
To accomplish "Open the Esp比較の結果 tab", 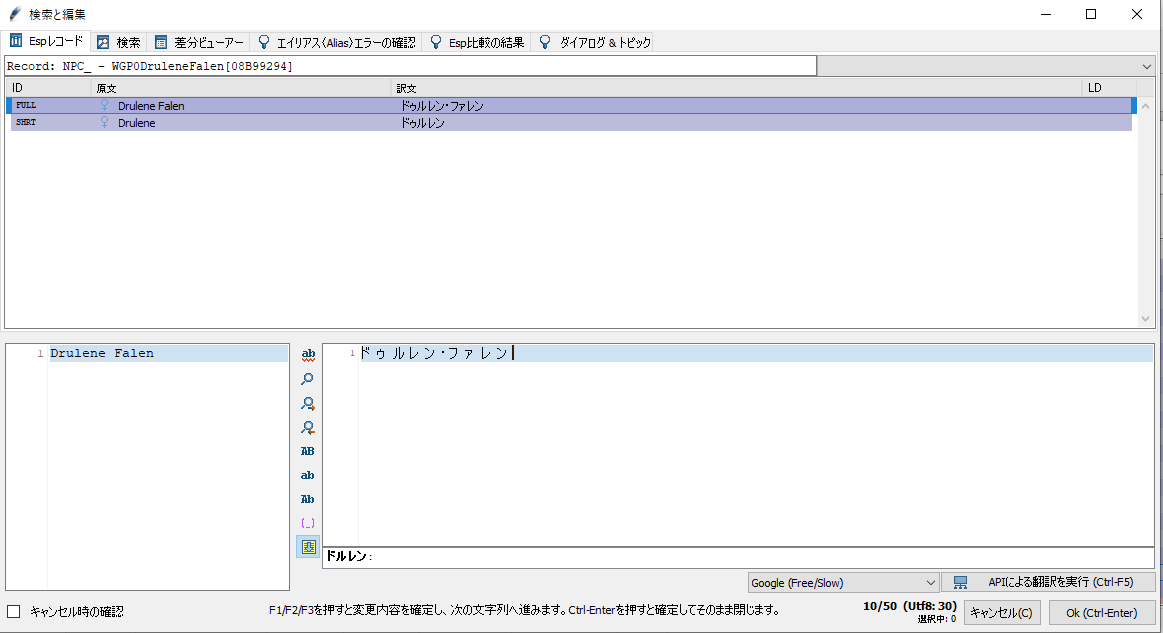I will [477, 42].
